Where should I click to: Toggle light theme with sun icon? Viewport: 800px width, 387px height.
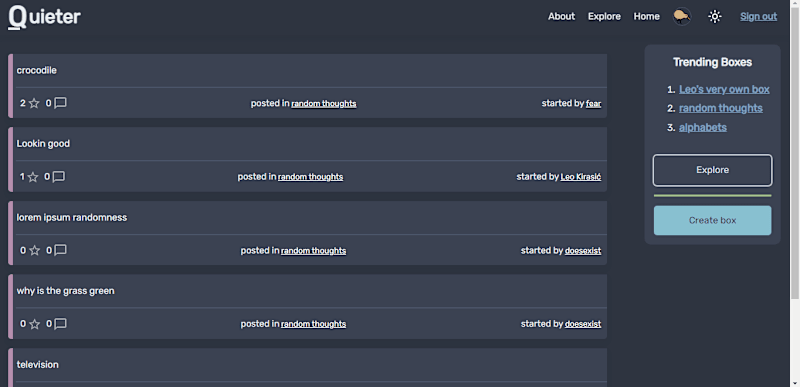tap(715, 17)
